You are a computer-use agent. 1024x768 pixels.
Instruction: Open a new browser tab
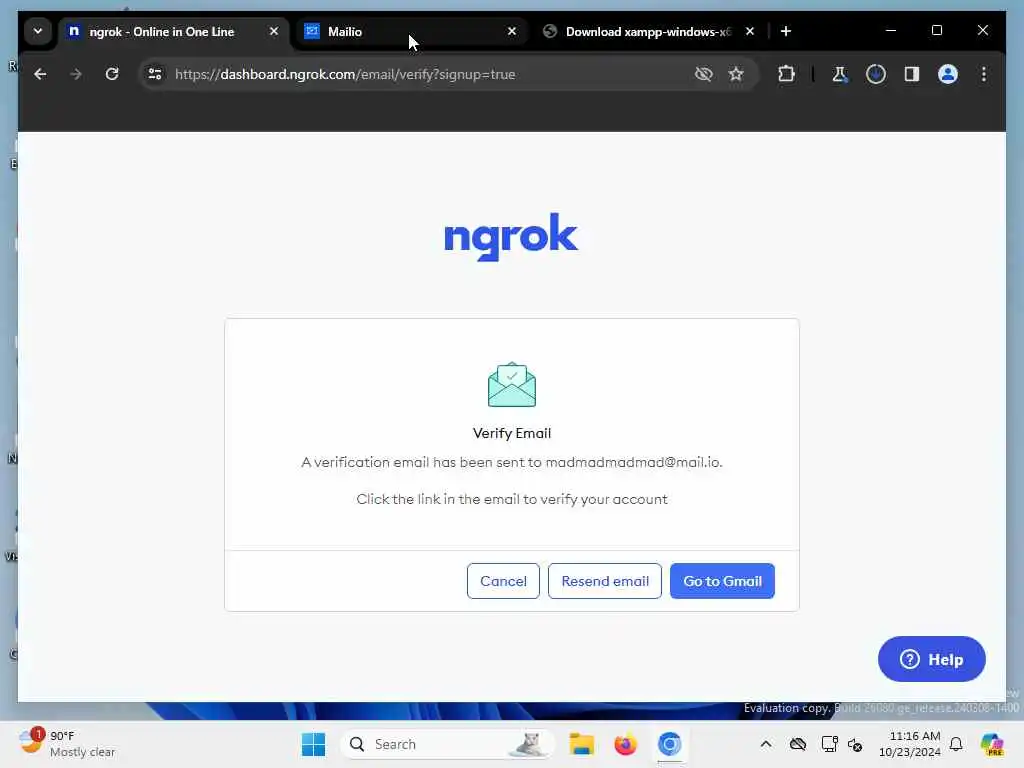click(786, 31)
